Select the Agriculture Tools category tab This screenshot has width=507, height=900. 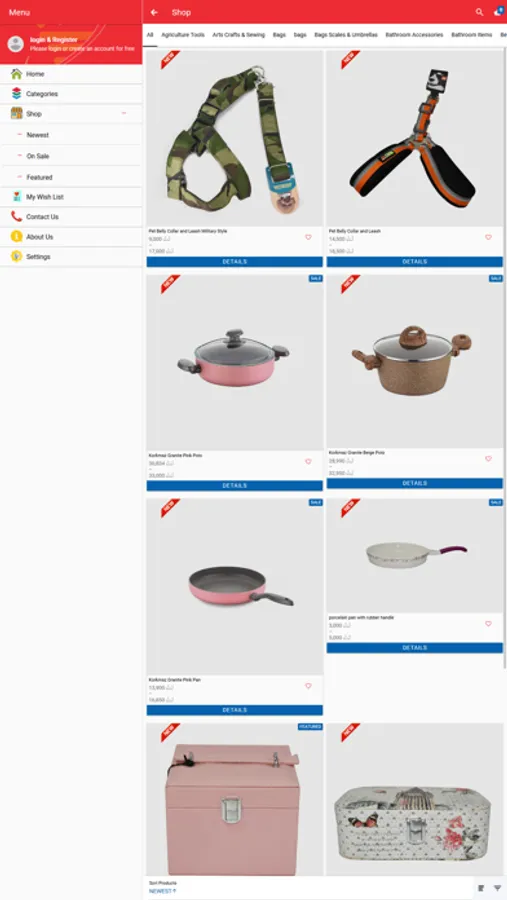(183, 35)
